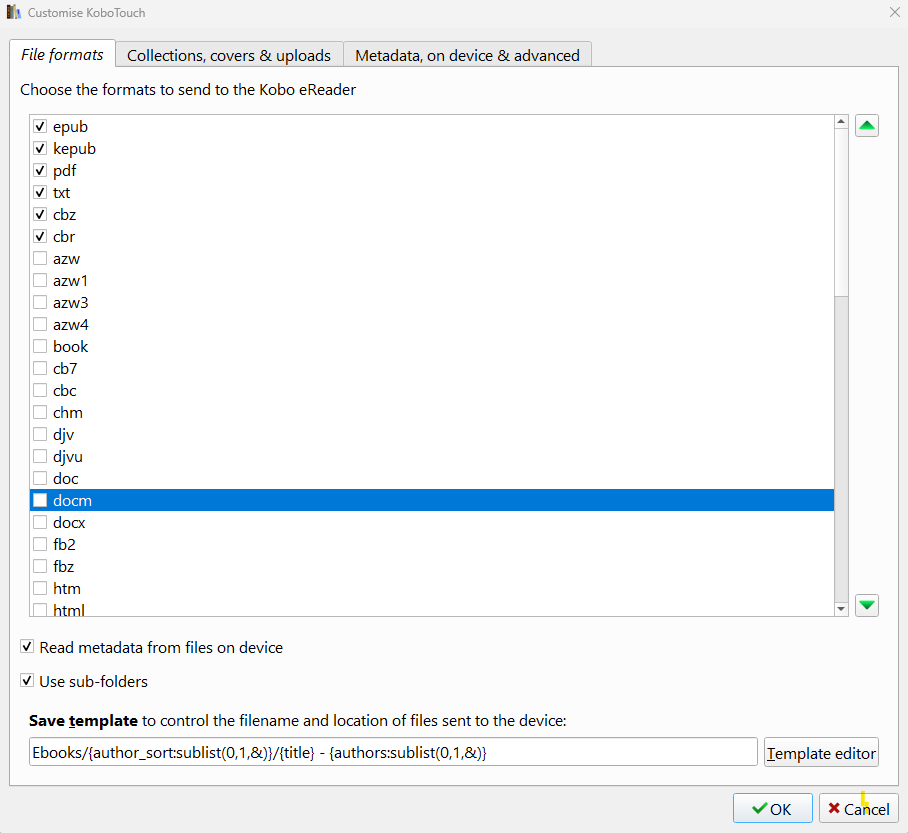Click the format list scrollbar down arrow

pyautogui.click(x=841, y=609)
